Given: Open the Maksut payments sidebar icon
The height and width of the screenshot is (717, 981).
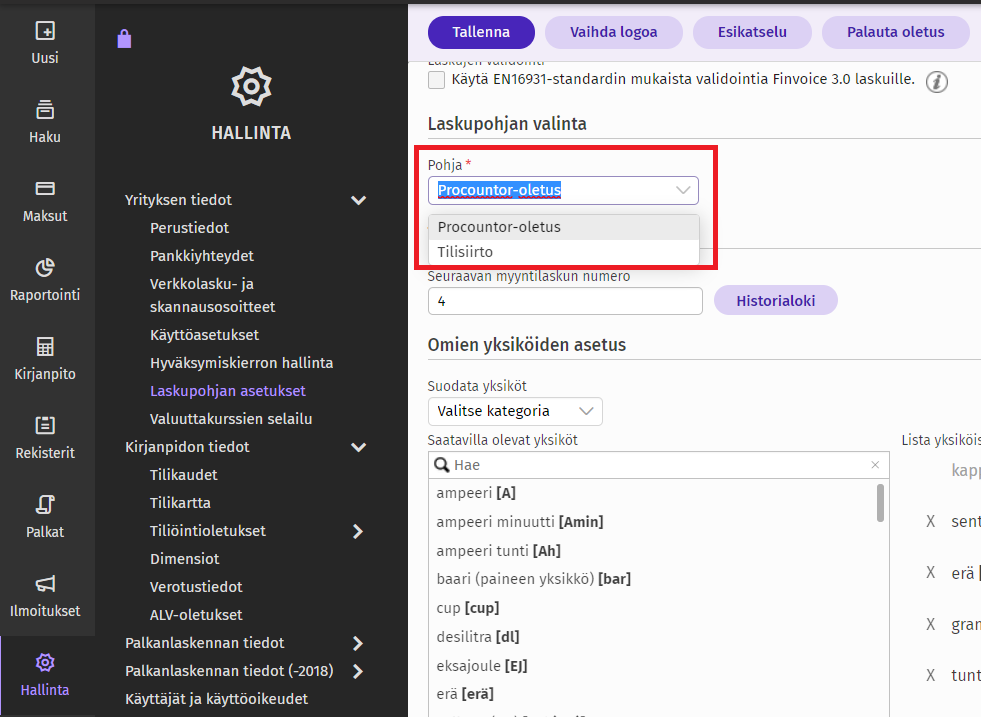Looking at the screenshot, I should 45,188.
